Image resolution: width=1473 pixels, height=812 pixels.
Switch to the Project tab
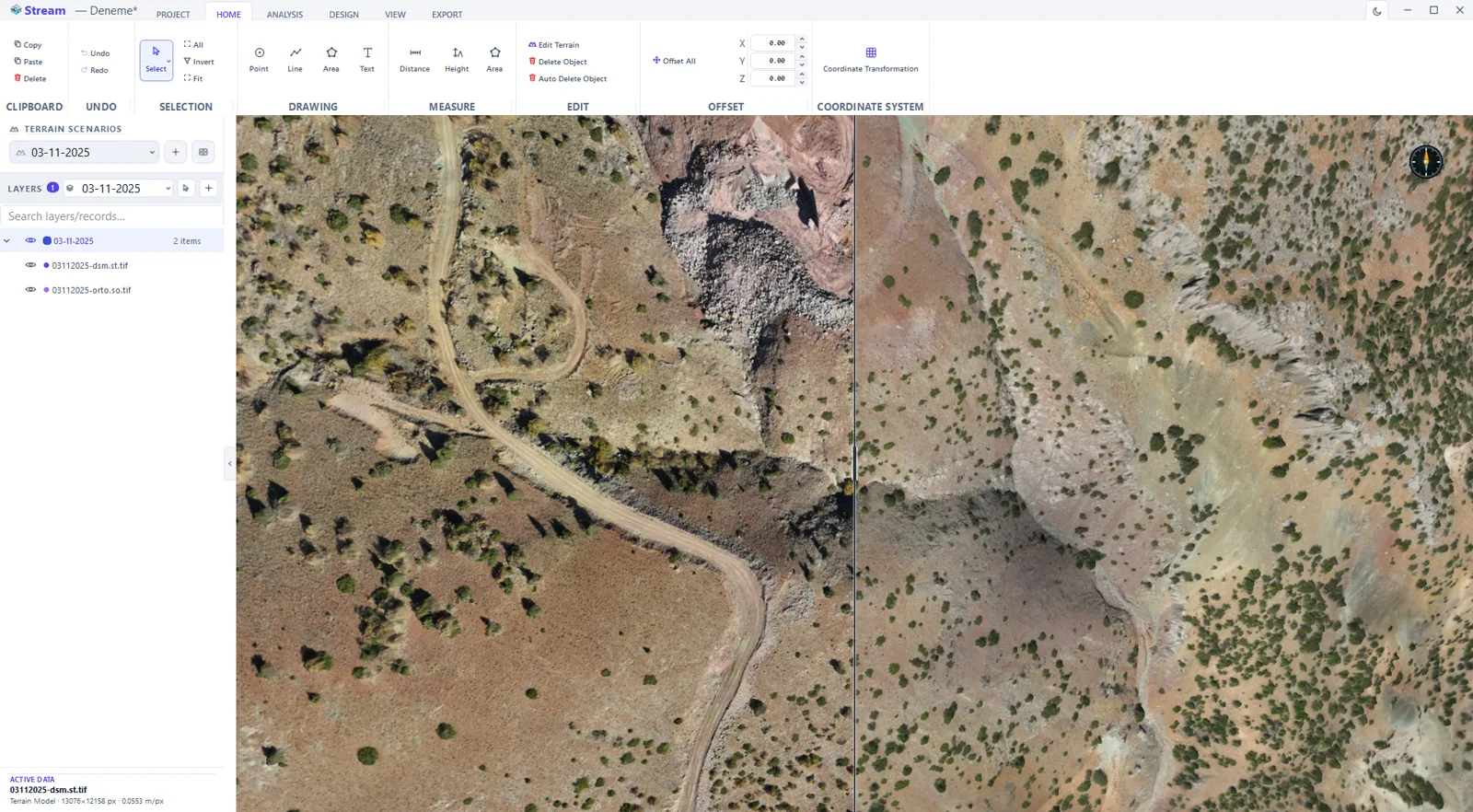pyautogui.click(x=173, y=14)
